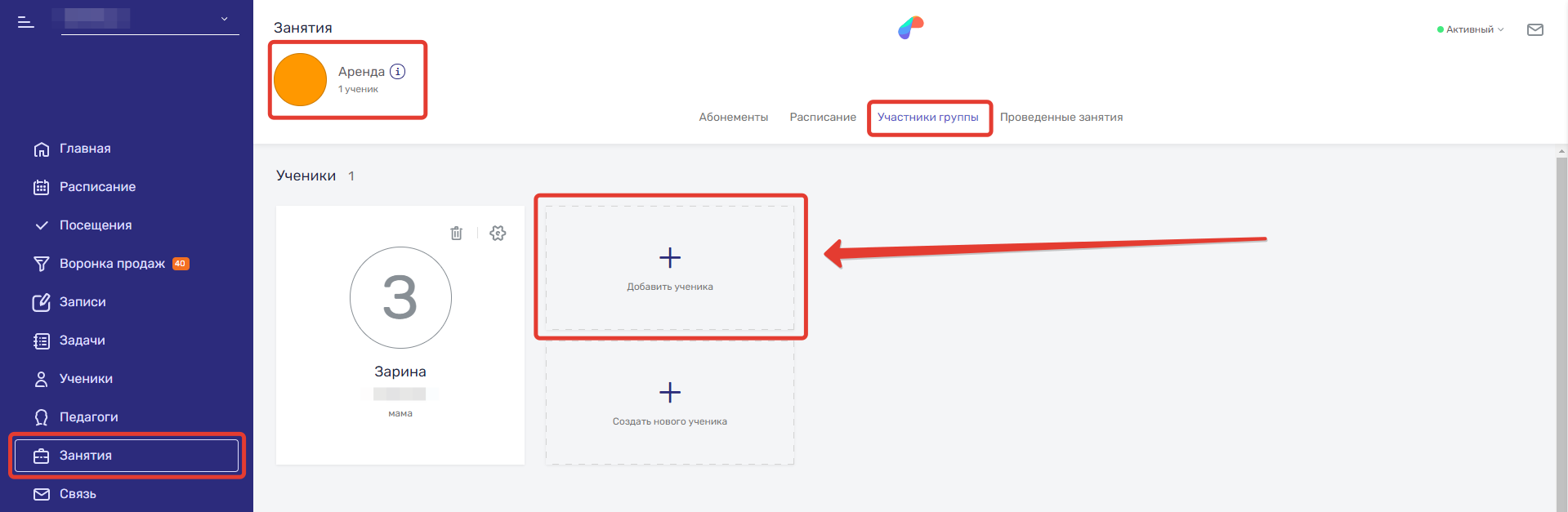This screenshot has height=512, width=1568.
Task: Expand the Активный status dropdown
Action: click(1471, 29)
